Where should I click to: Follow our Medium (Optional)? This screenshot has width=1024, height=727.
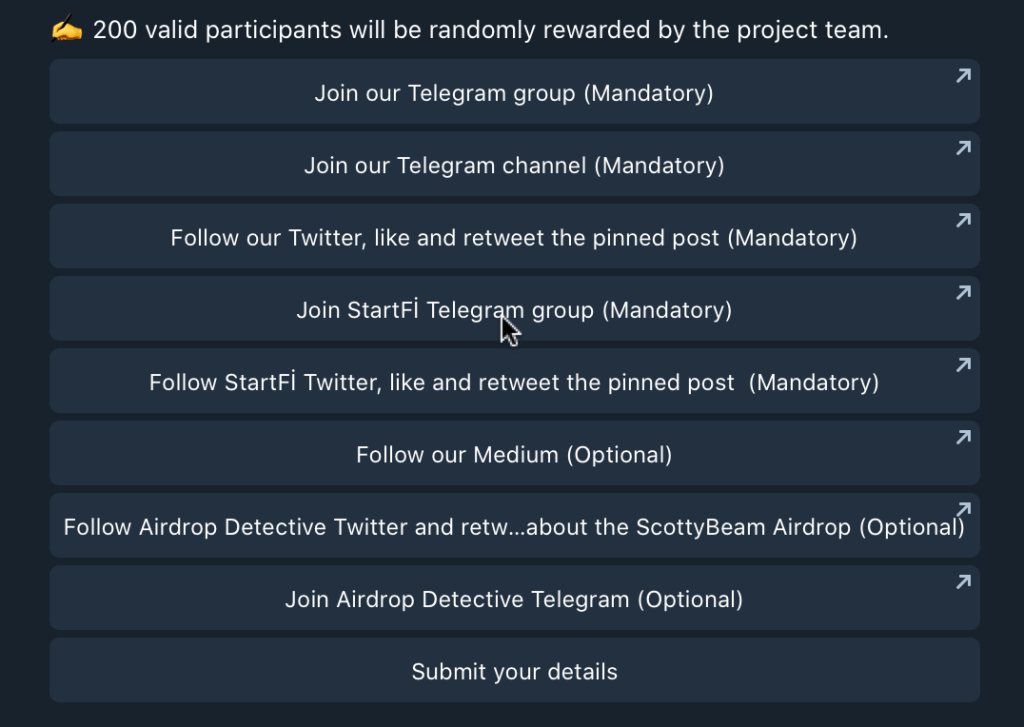(515, 453)
